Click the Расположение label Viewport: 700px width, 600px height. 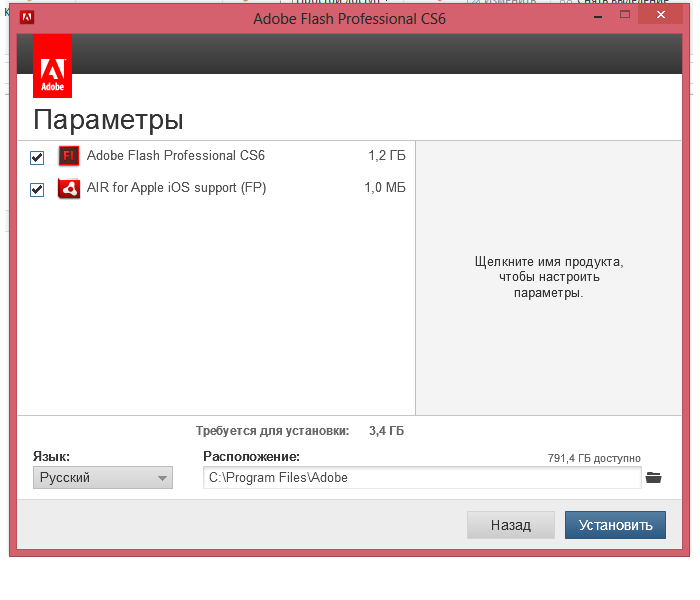coord(251,456)
